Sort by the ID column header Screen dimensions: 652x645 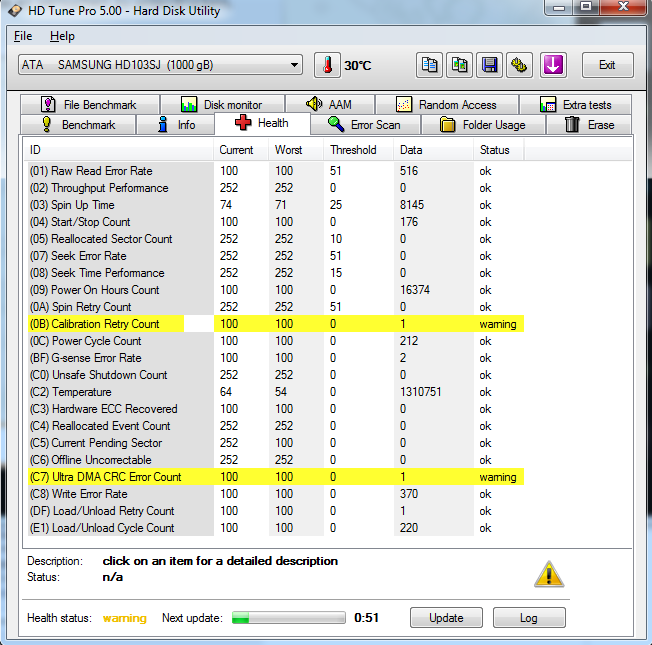click(x=118, y=150)
